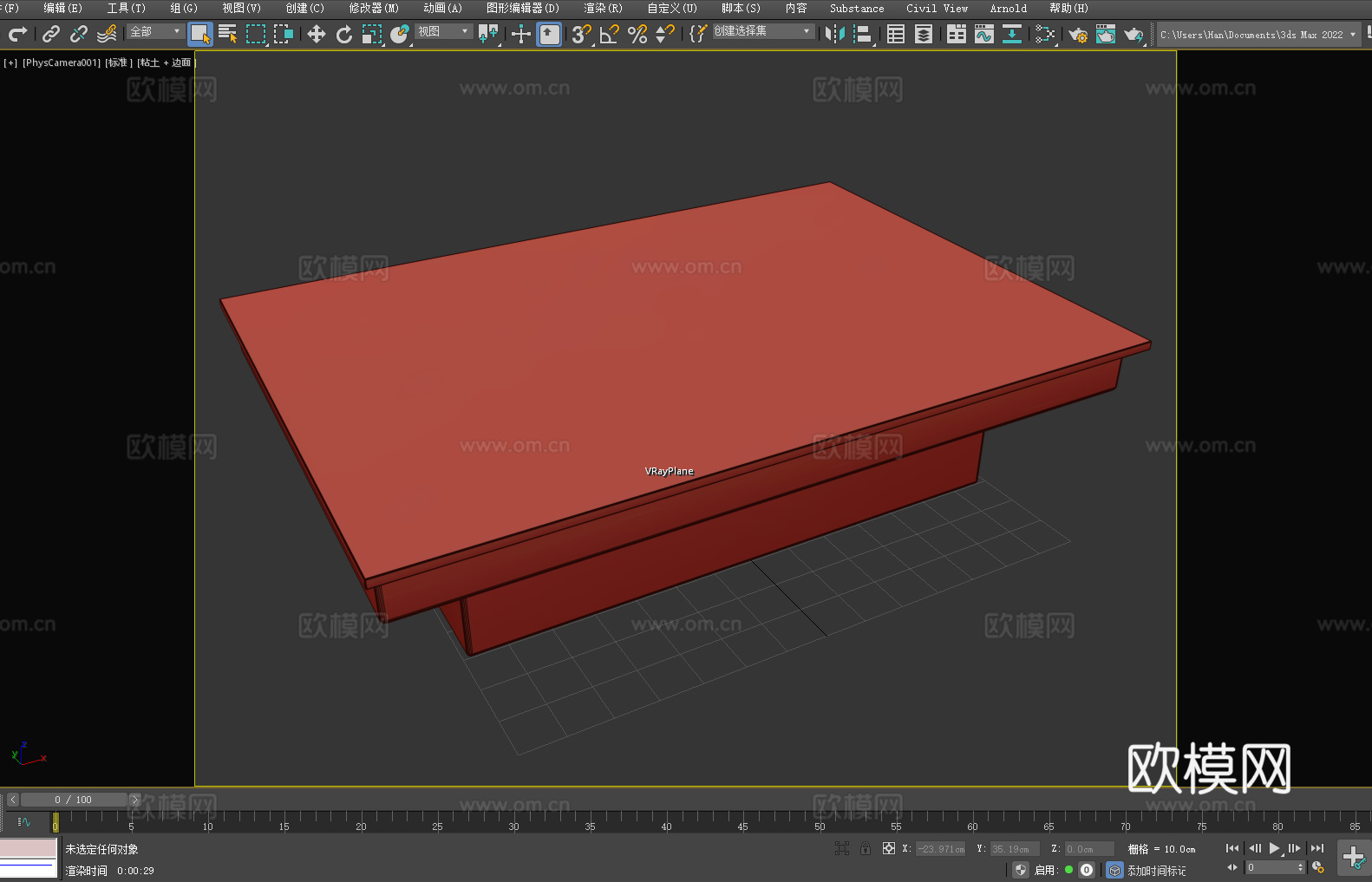1372x882 pixels.
Task: Toggle the Ribbon display icon
Action: (x=957, y=34)
